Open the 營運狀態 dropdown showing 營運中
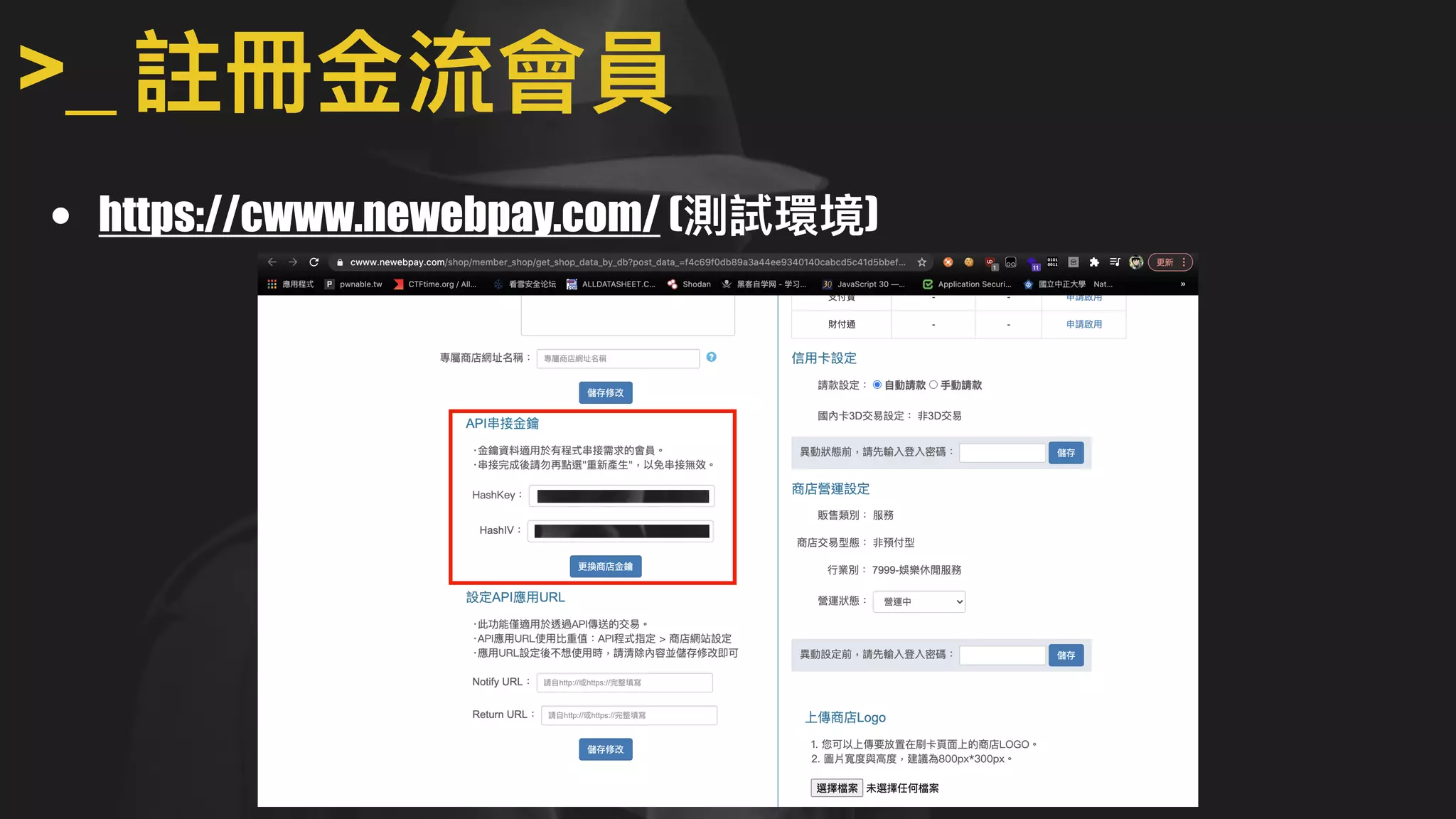 (919, 602)
